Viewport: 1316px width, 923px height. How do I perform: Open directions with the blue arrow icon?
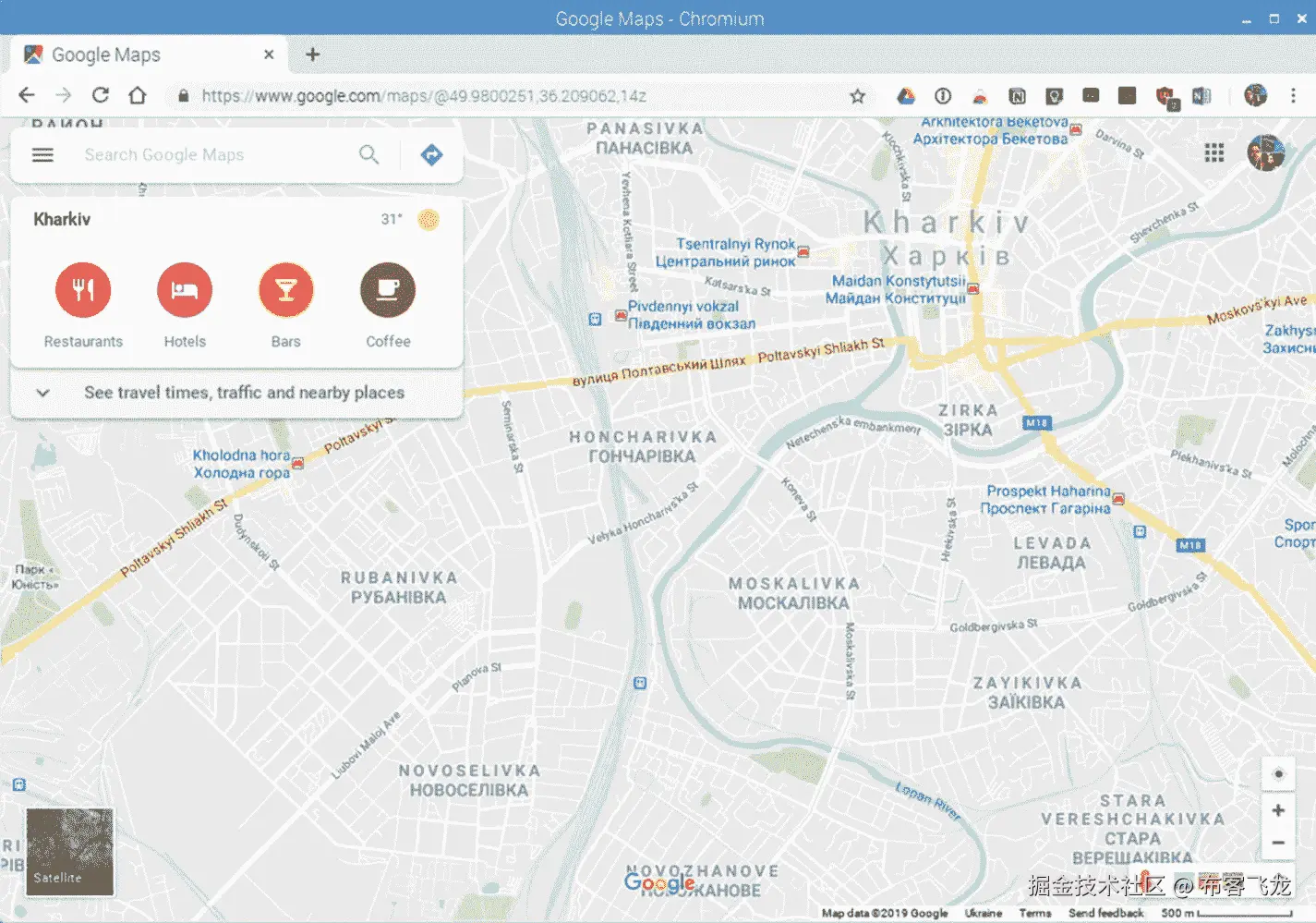431,155
